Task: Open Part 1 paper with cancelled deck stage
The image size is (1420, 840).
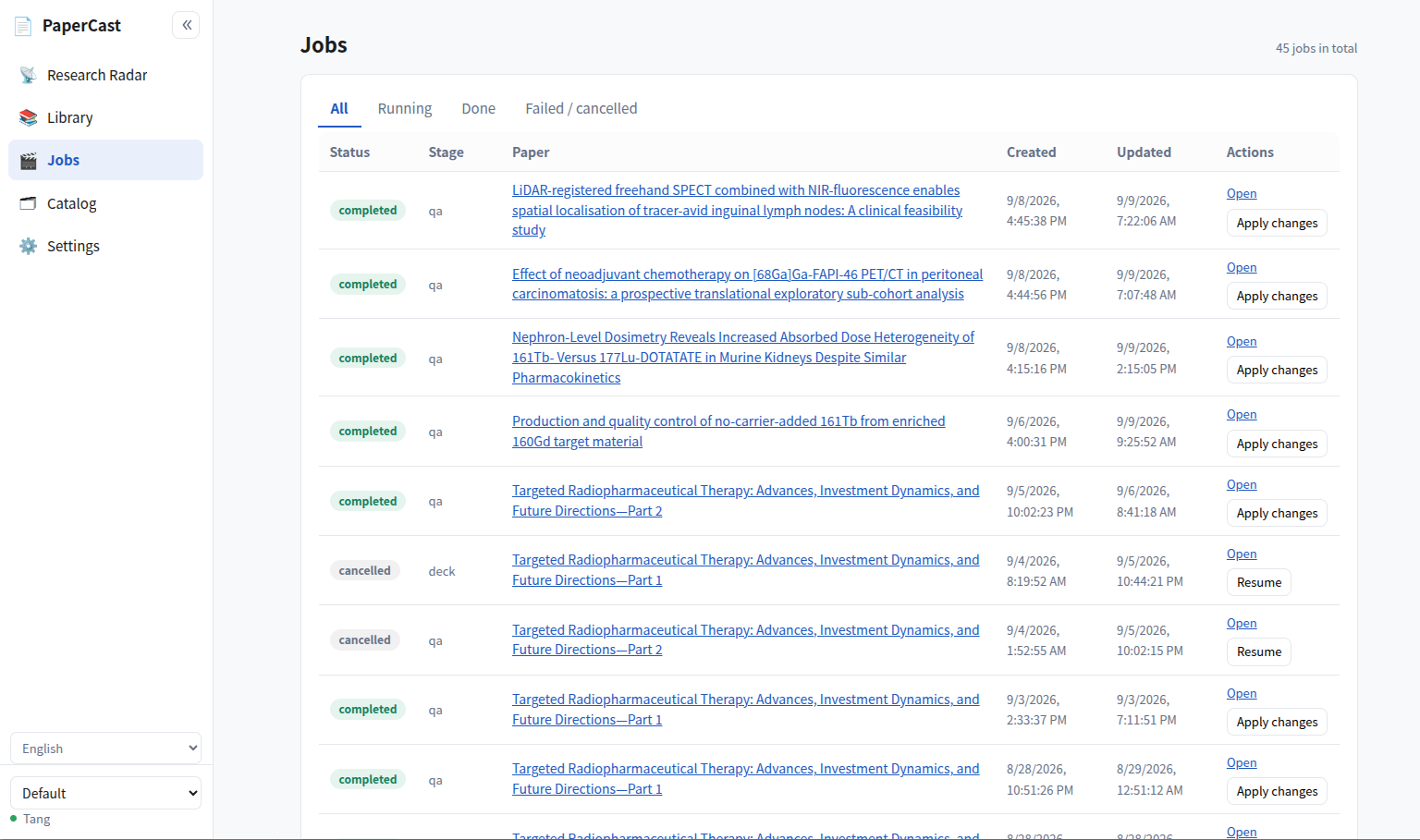Action: point(745,570)
